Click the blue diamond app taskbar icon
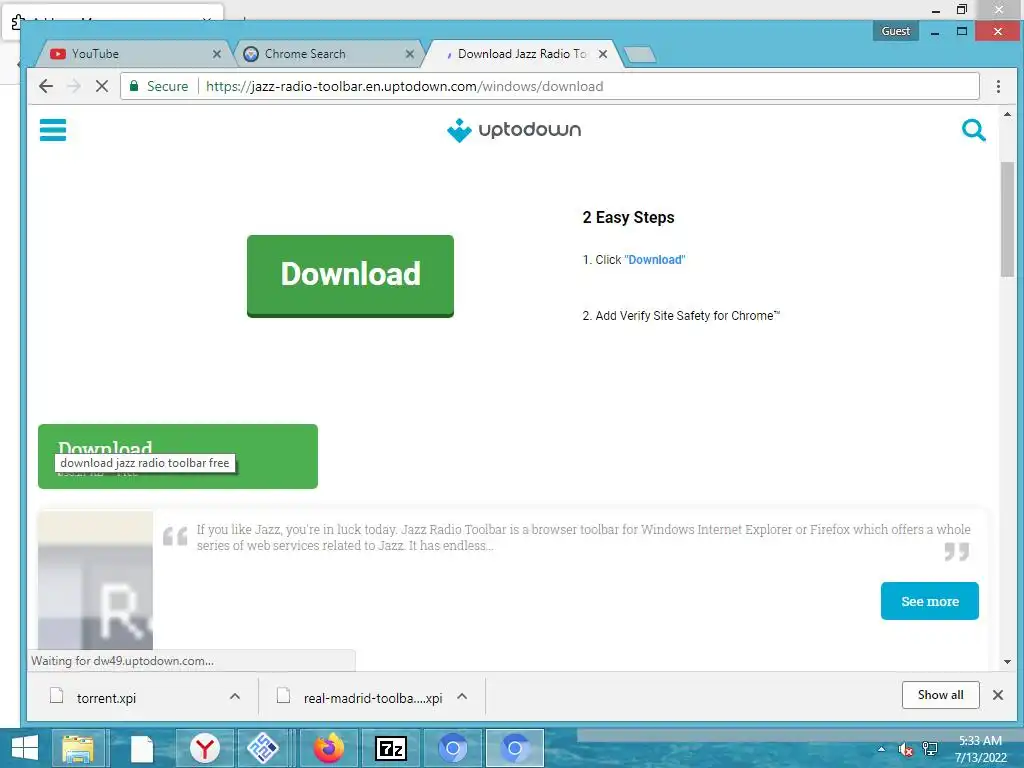 [x=263, y=748]
